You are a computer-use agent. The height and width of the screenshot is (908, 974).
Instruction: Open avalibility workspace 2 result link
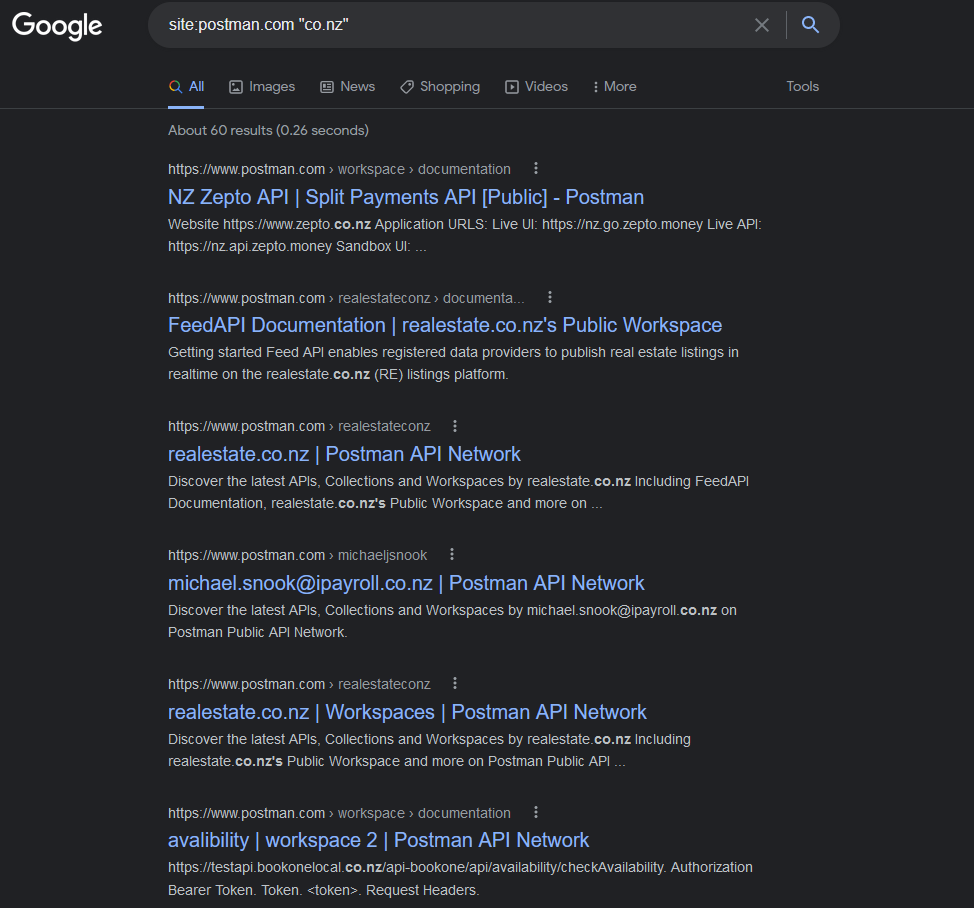378,840
